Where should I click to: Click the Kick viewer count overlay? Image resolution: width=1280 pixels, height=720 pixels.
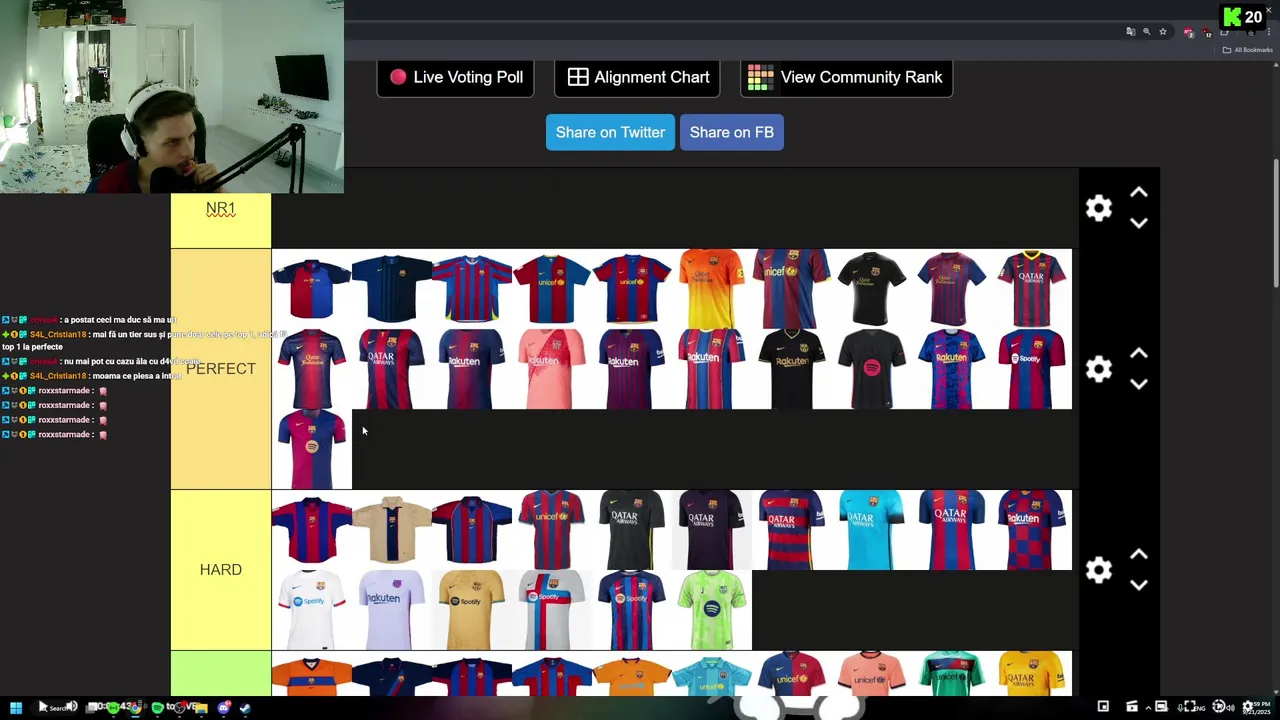coord(1244,17)
